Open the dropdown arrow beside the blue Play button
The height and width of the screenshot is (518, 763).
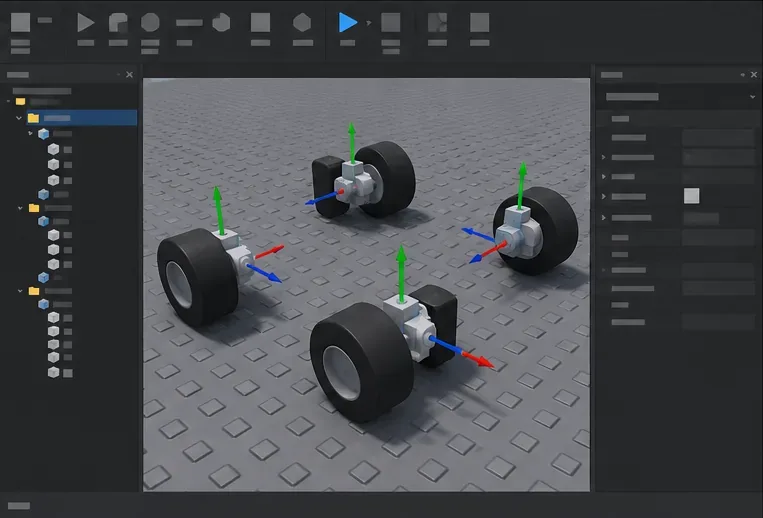coord(368,23)
